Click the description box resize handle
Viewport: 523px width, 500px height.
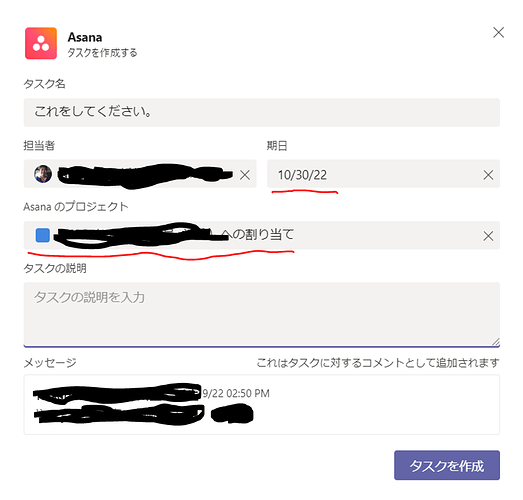tap(496, 342)
